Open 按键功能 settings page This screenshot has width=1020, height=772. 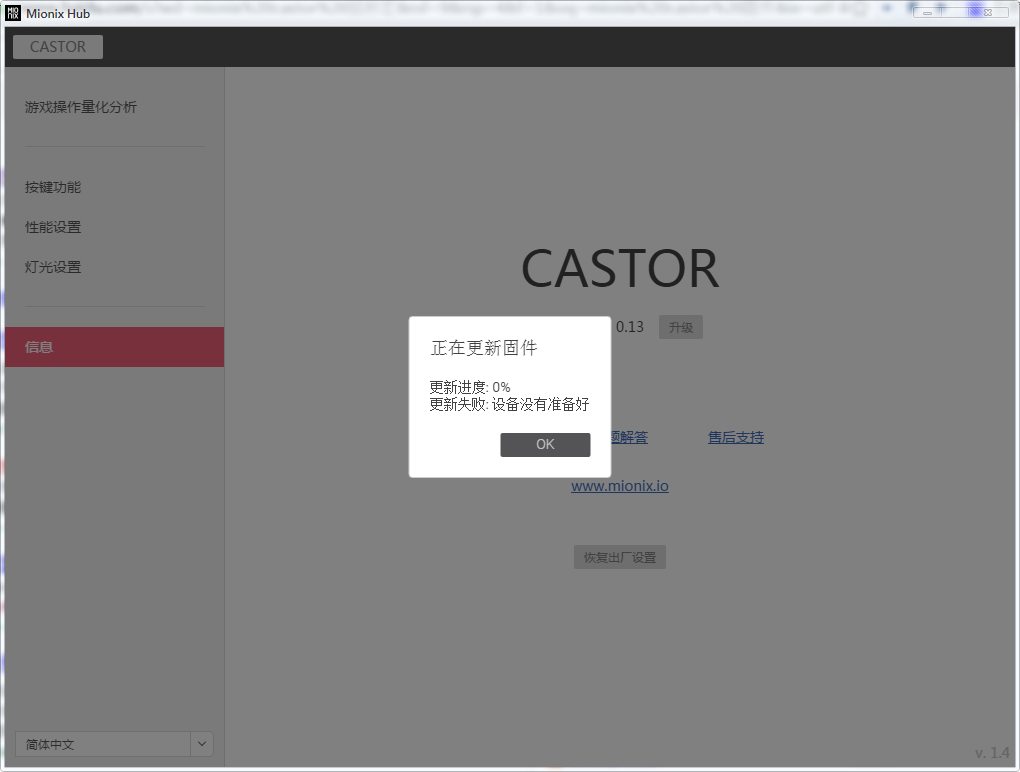pos(53,187)
